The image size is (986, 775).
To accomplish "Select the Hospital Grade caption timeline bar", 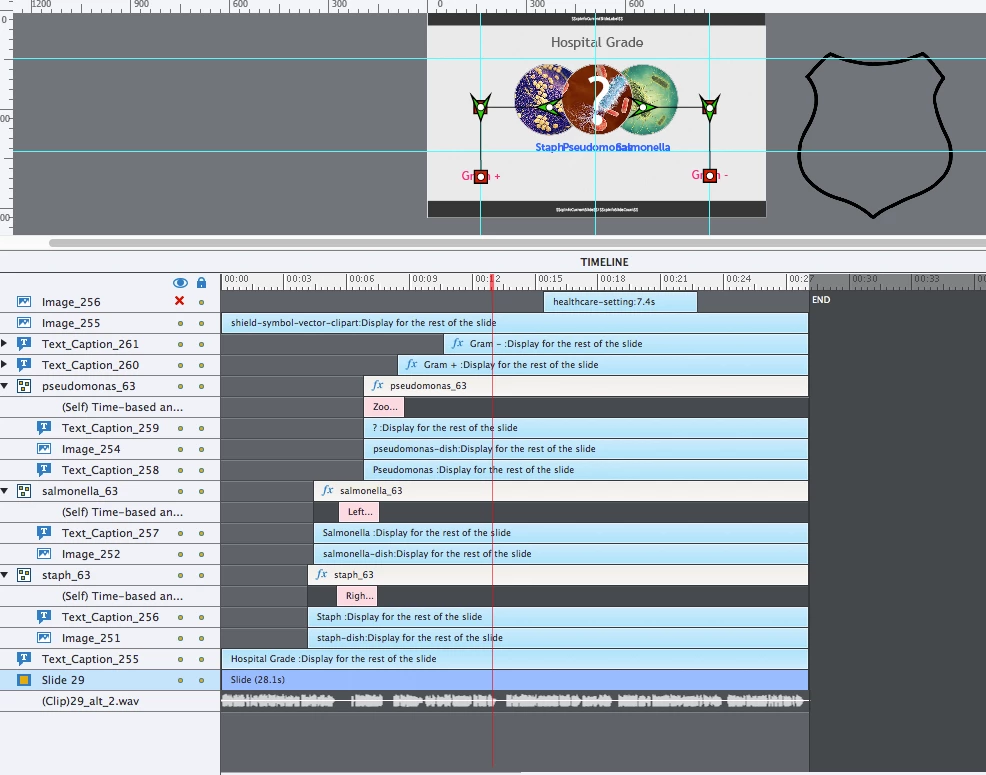I will [x=514, y=659].
